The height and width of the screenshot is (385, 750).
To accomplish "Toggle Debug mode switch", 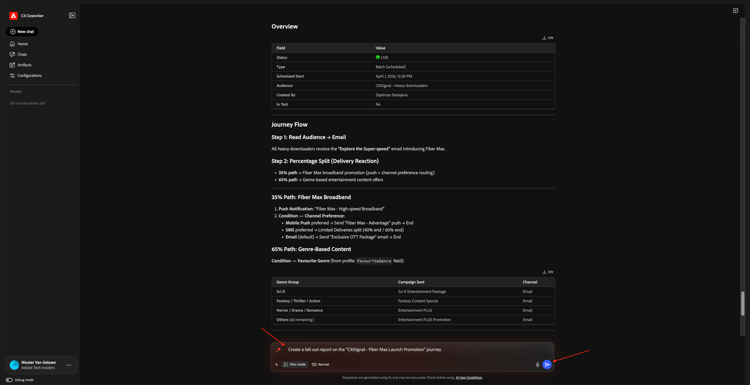I will click(x=9, y=380).
